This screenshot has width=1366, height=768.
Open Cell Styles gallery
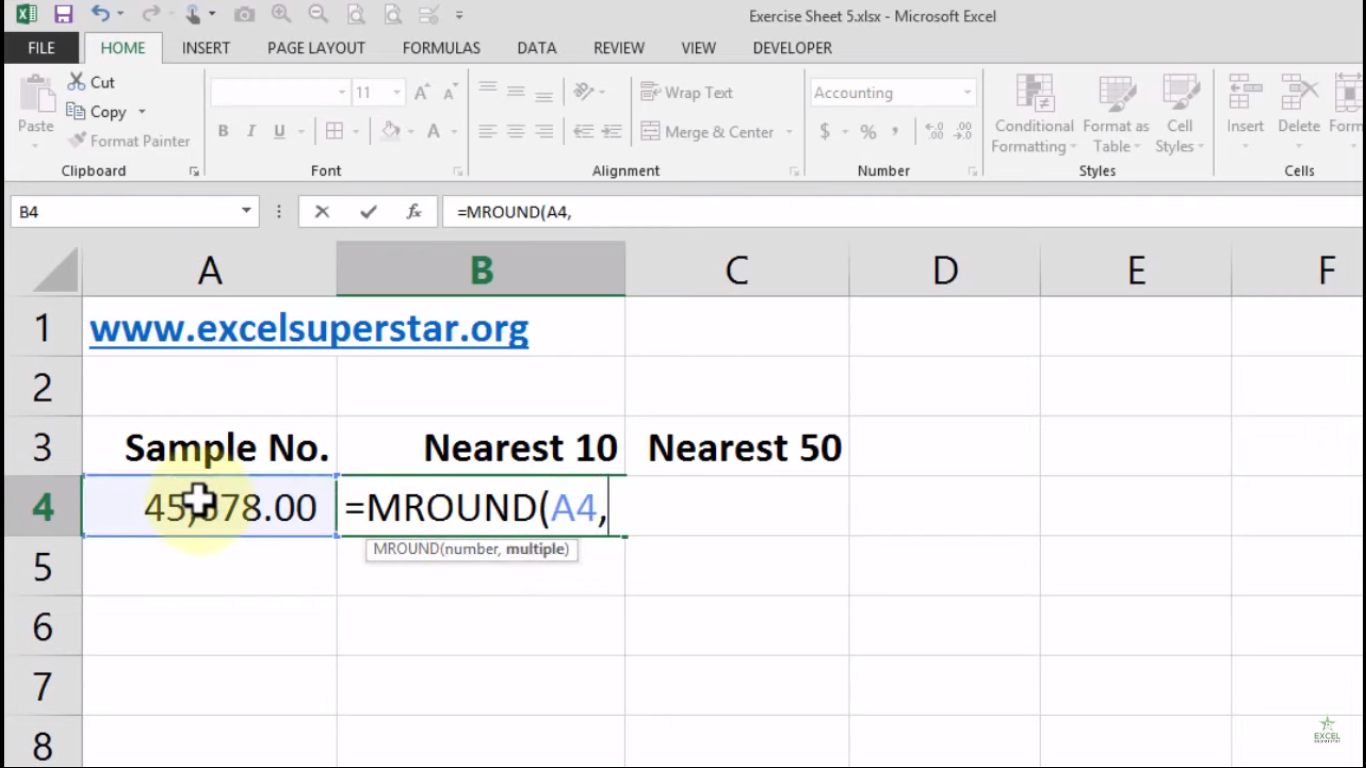point(1180,114)
